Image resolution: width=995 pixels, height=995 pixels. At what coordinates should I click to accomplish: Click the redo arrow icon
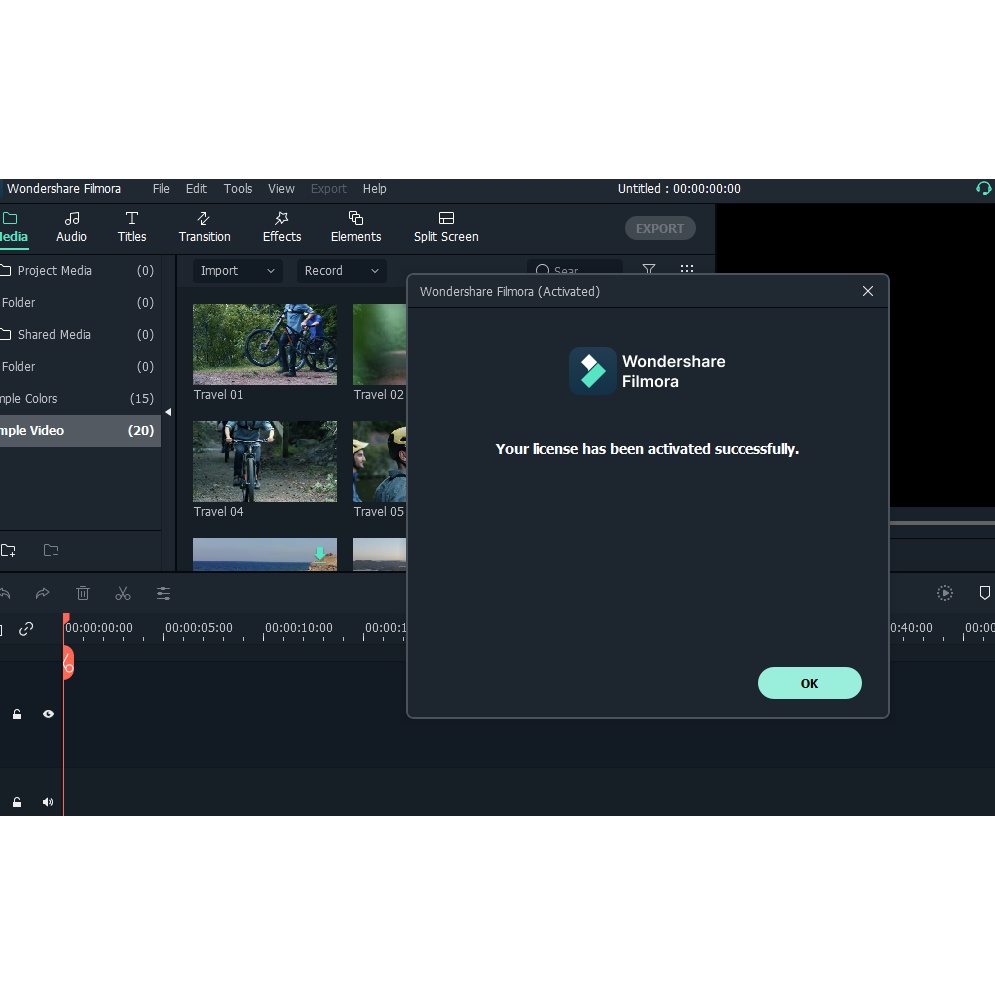click(42, 593)
